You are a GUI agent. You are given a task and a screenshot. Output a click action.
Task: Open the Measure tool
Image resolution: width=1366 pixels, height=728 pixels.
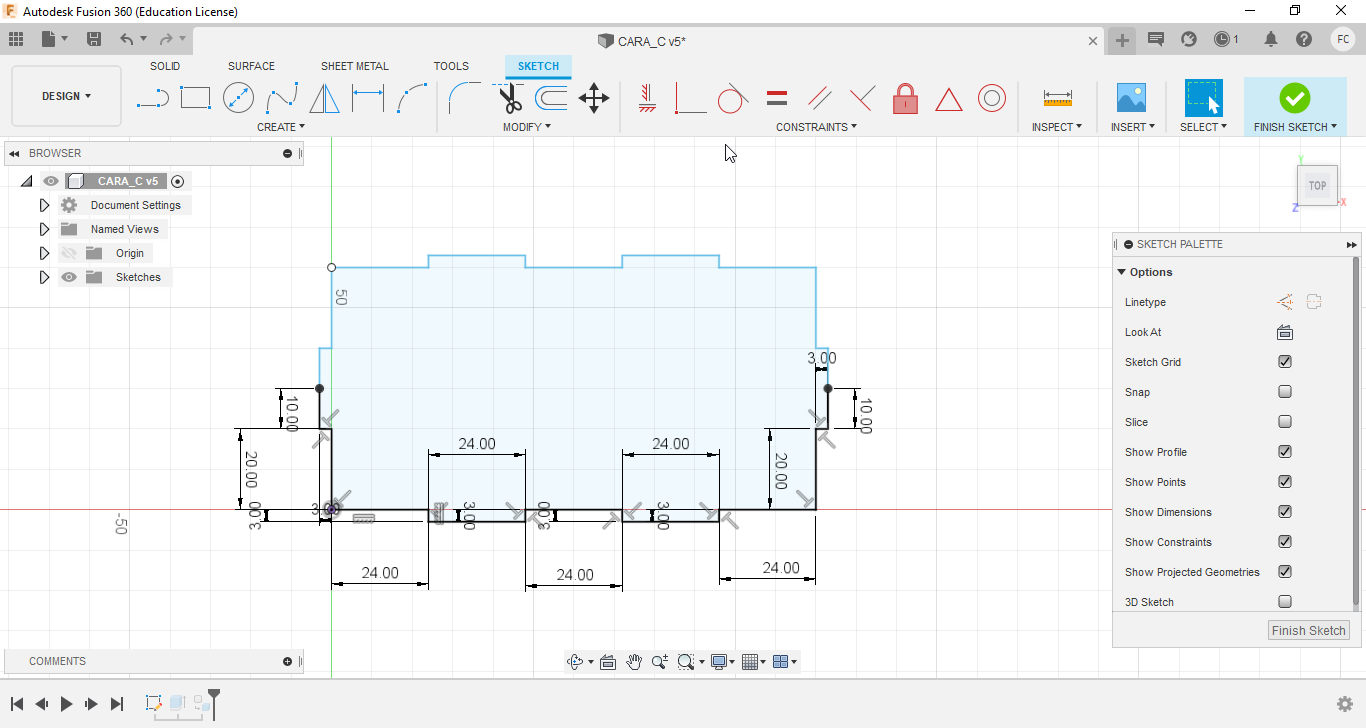(1057, 98)
